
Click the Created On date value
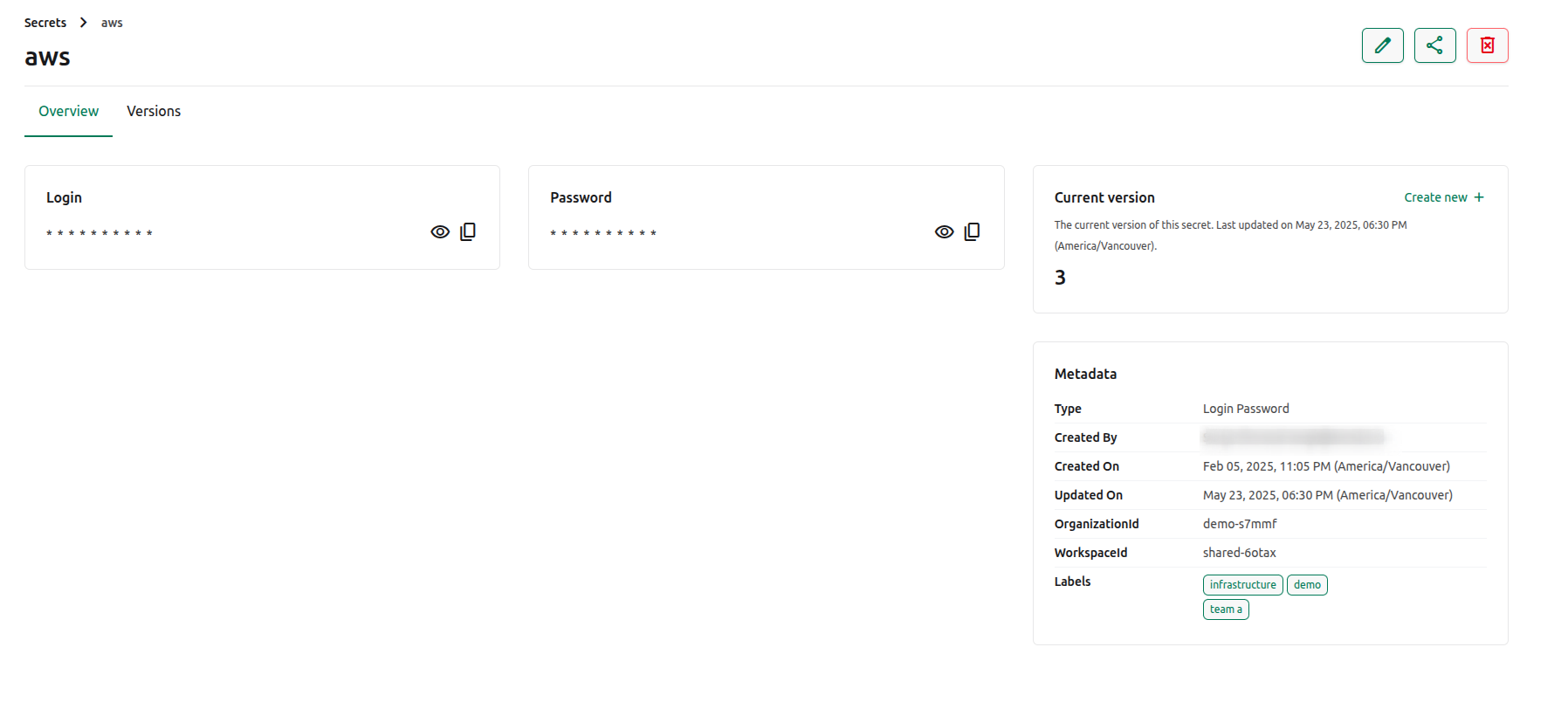tap(1326, 466)
